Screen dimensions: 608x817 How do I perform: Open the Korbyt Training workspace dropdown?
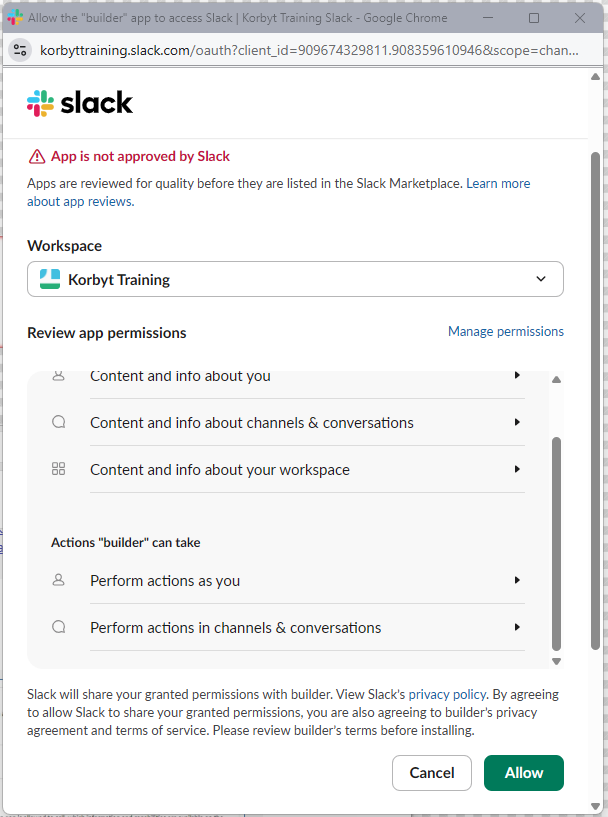pyautogui.click(x=295, y=279)
